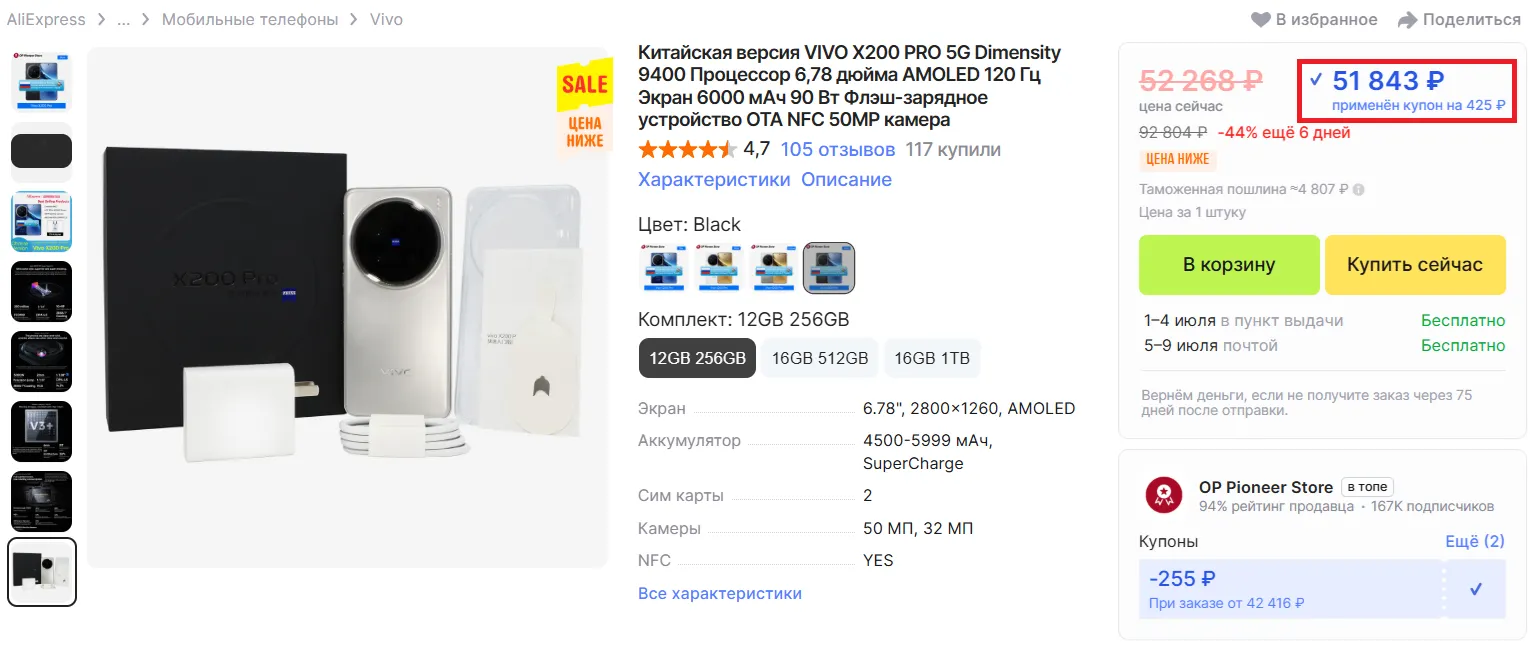
Task: Expand more coupons via Ещё (2)
Action: pyautogui.click(x=1474, y=541)
